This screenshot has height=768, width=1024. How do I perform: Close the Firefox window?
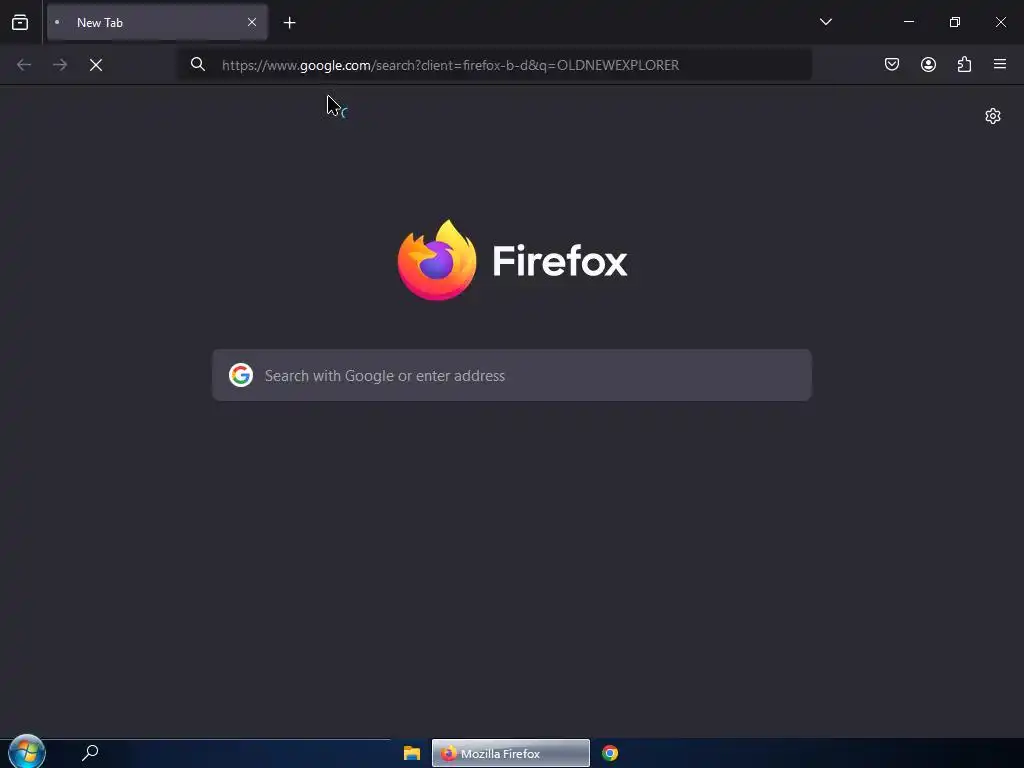click(x=1000, y=22)
